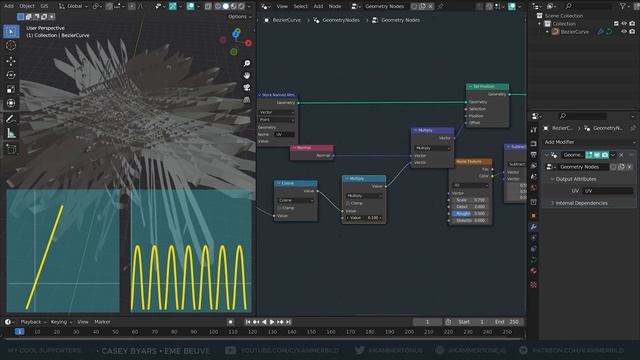640x360 pixels.
Task: Switch perspective/orthographic grid icon
Action: pos(247,99)
